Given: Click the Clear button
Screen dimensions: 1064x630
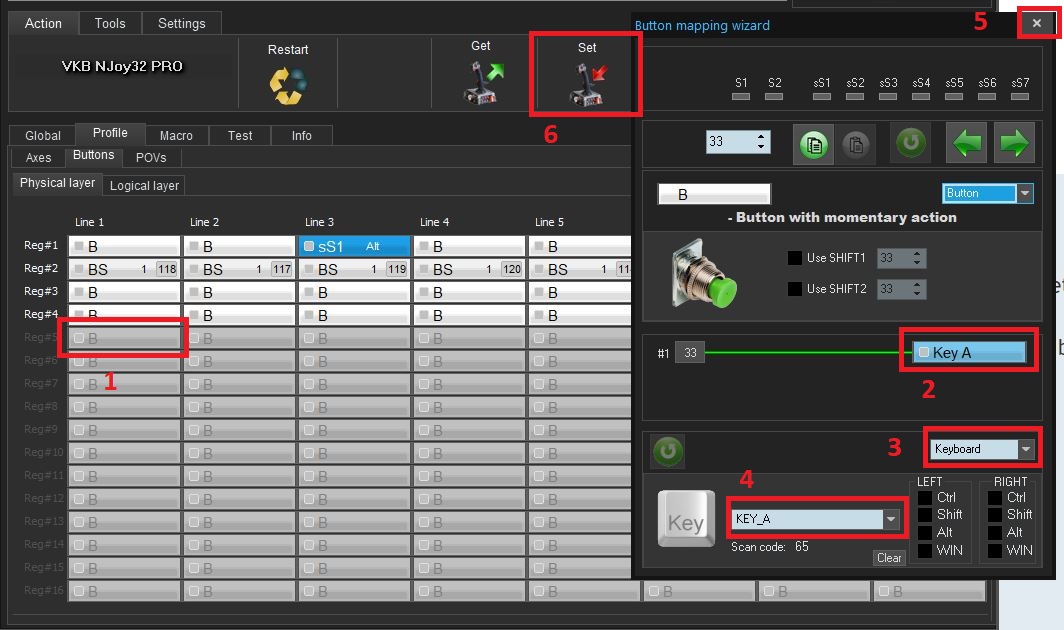Looking at the screenshot, I should pyautogui.click(x=889, y=557).
